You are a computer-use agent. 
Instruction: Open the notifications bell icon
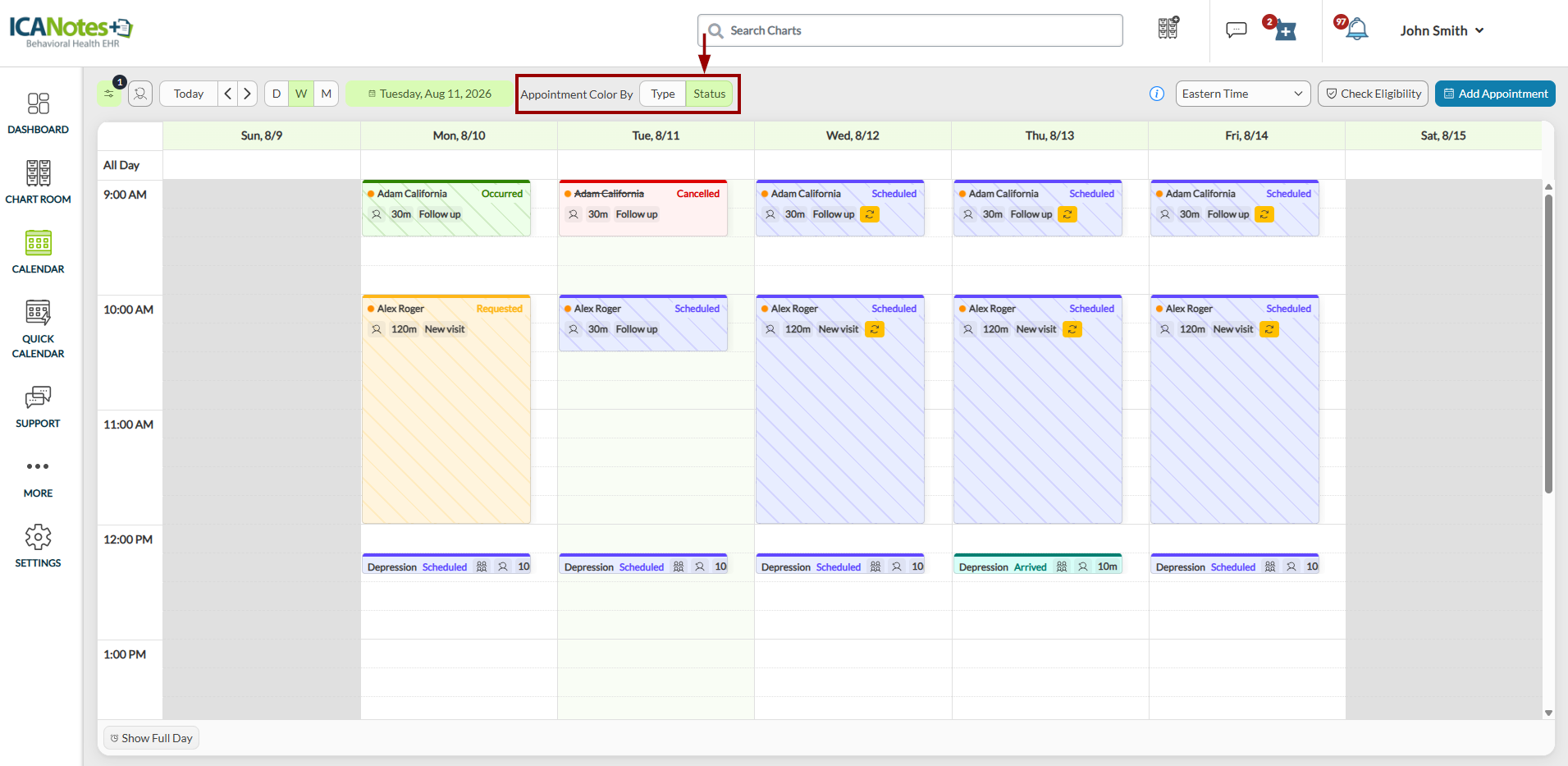1357,30
